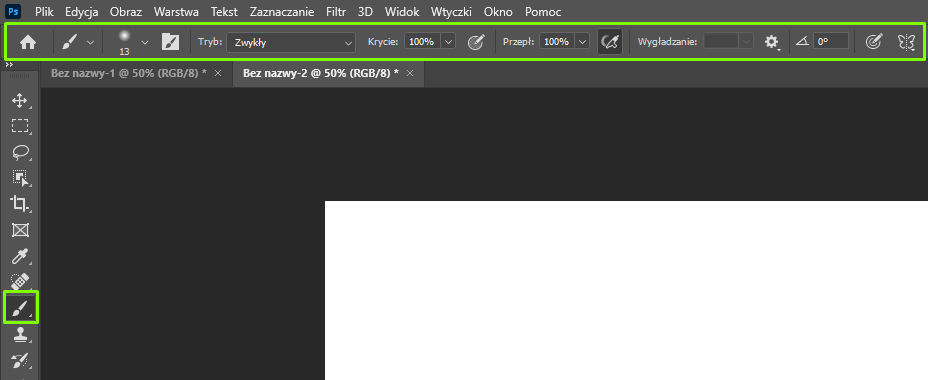The width and height of the screenshot is (928, 380).
Task: Click the brush angle 0° field
Action: tap(831, 41)
